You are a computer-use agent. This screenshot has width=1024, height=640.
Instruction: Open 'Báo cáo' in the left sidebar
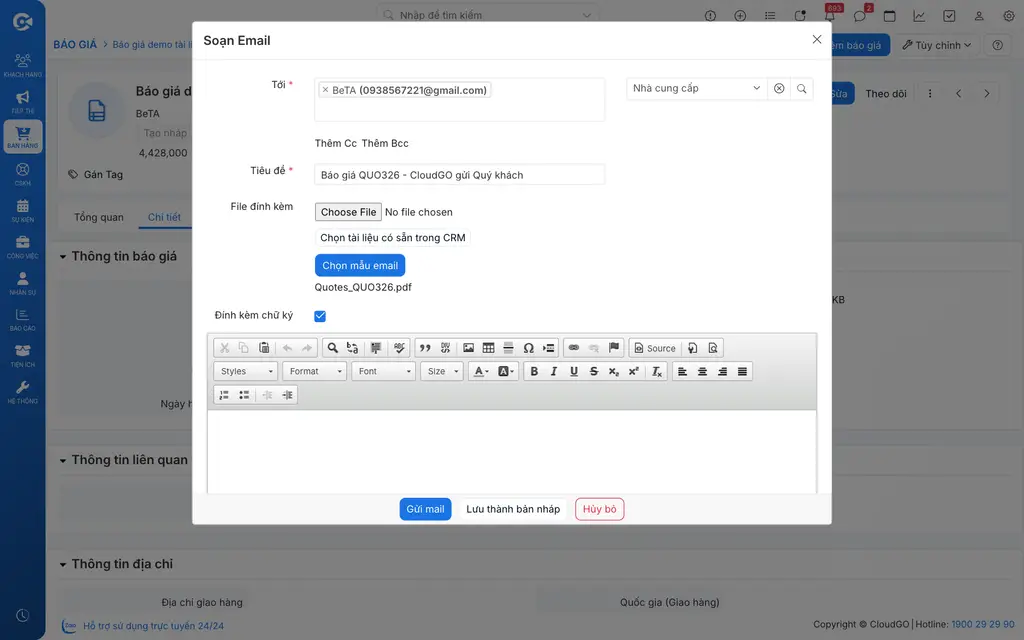coord(23,319)
